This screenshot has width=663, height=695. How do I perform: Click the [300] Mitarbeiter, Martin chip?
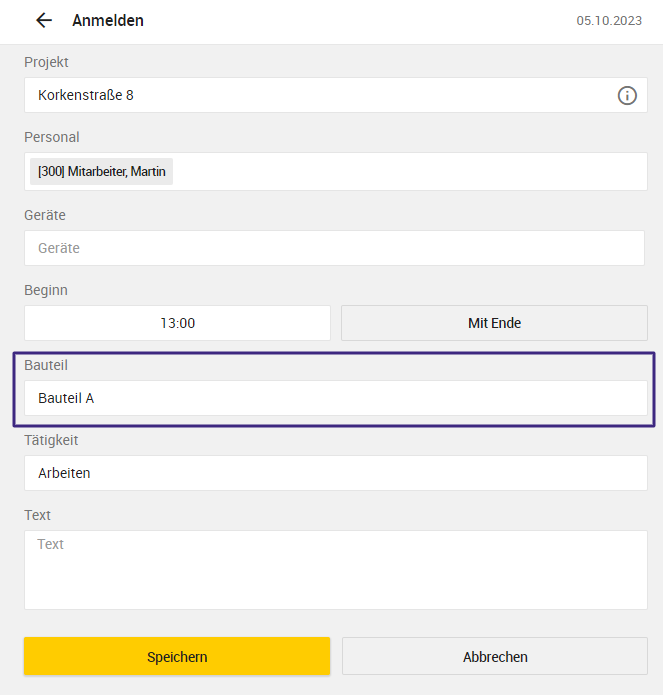(101, 172)
